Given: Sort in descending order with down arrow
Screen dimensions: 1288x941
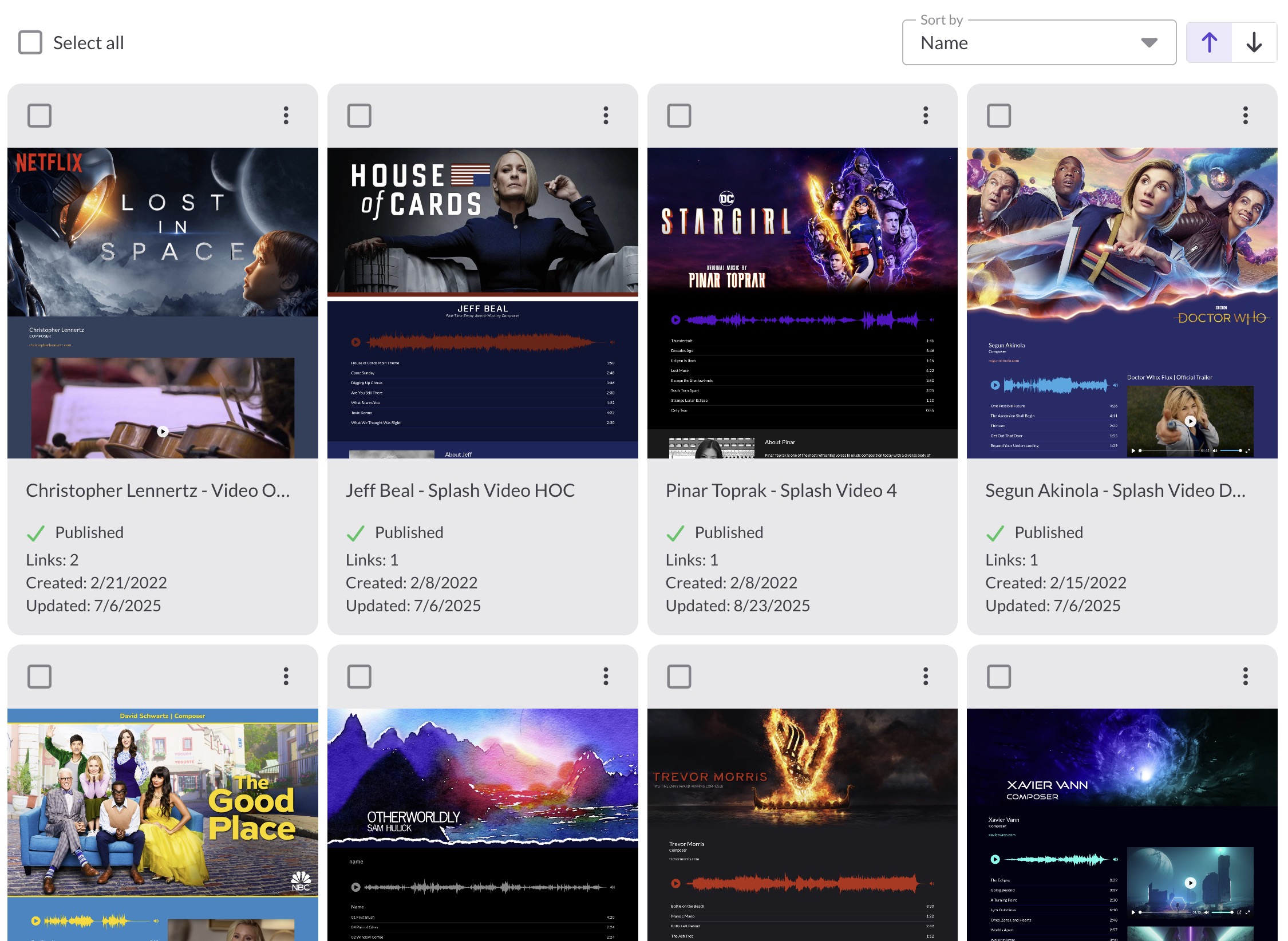Looking at the screenshot, I should 1254,42.
